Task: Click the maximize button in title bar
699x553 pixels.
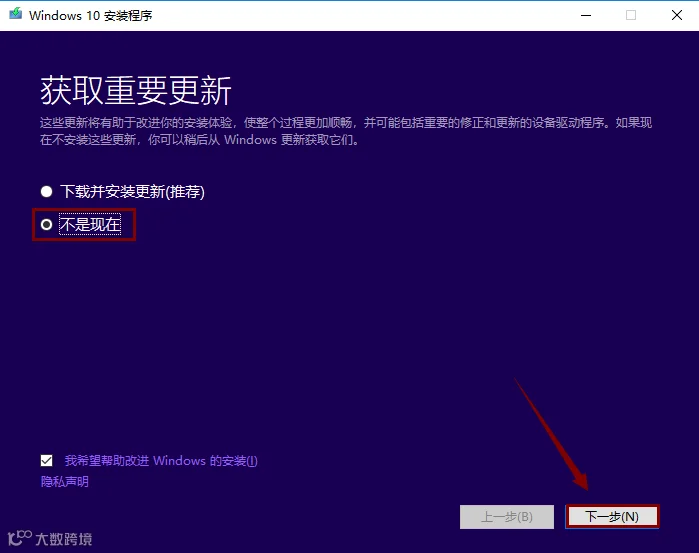Action: tap(631, 15)
